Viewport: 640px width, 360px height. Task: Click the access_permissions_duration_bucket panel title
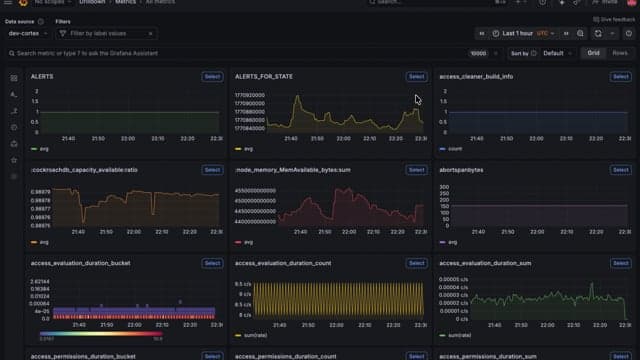coord(83,356)
